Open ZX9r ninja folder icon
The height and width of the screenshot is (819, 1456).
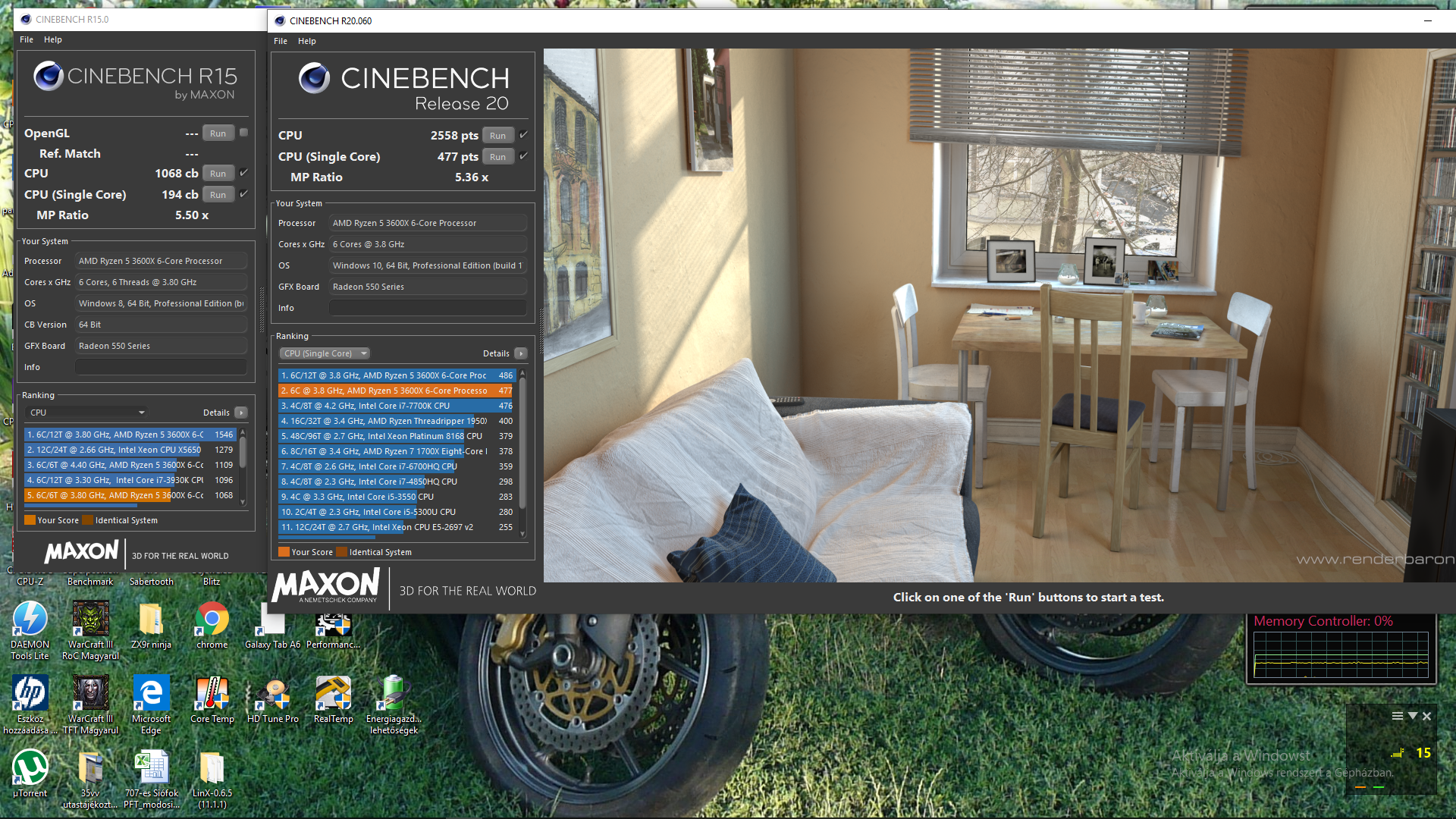[151, 624]
